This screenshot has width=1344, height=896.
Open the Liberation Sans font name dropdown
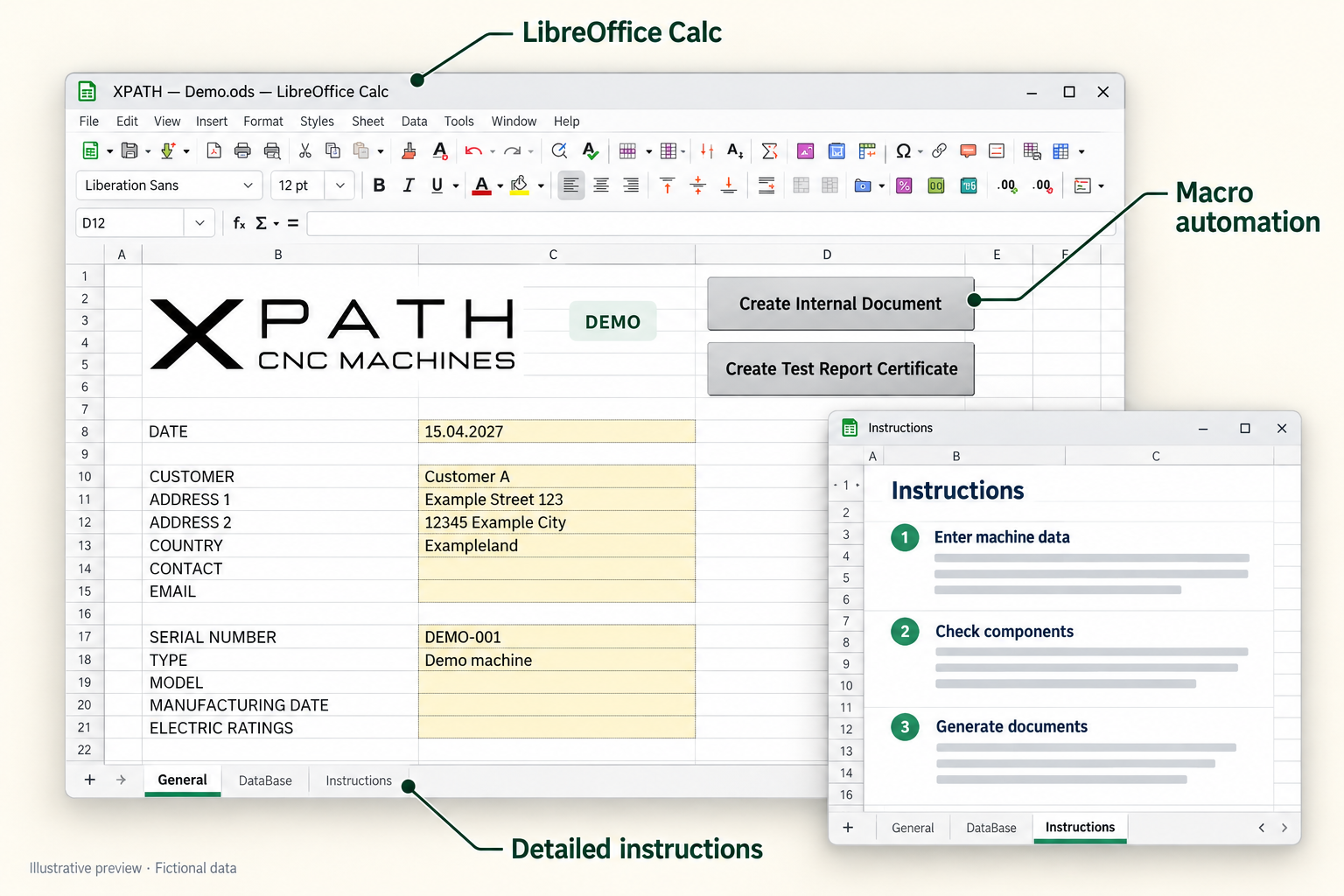point(248,185)
